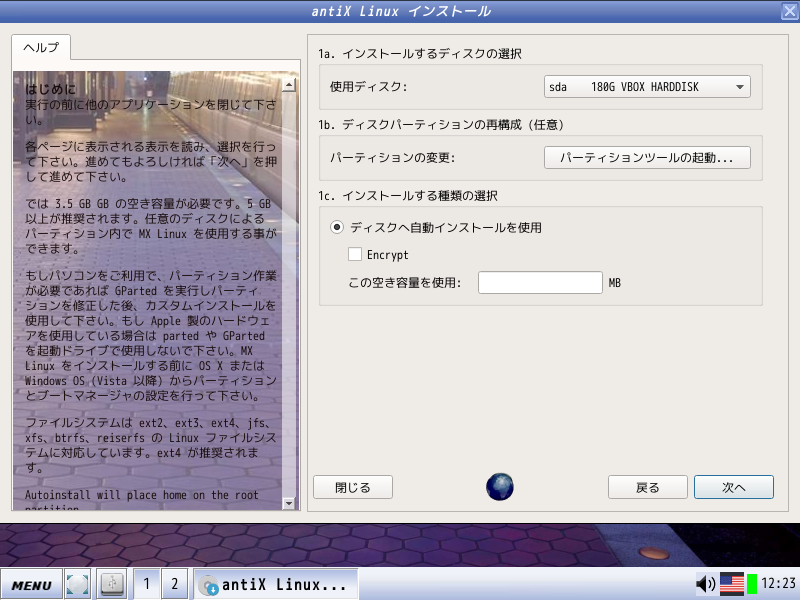The height and width of the screenshot is (600, 800).
Task: Click the はじめに heading in help
Action: (51, 89)
